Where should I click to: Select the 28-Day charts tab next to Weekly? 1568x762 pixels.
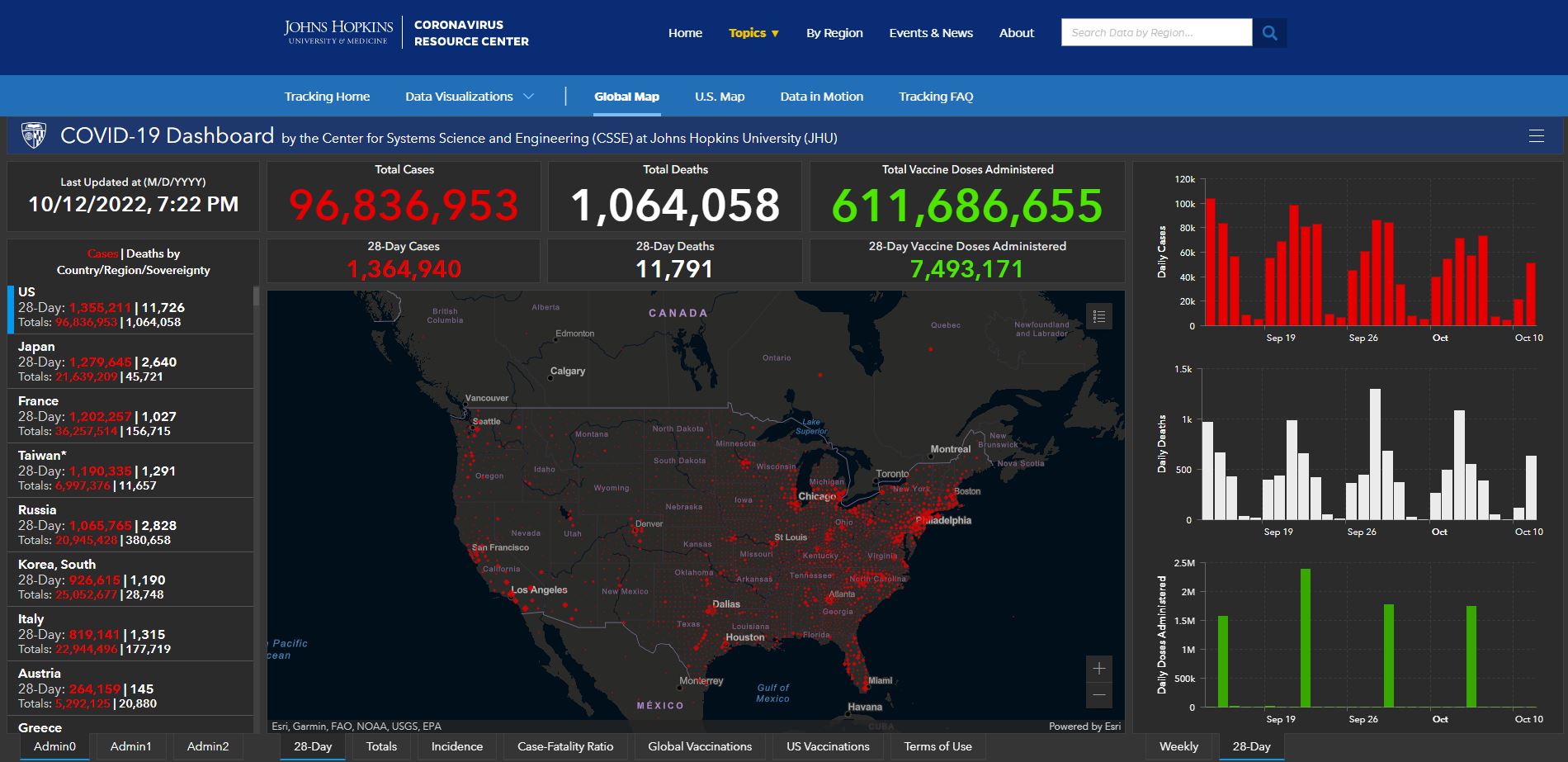pos(1251,746)
